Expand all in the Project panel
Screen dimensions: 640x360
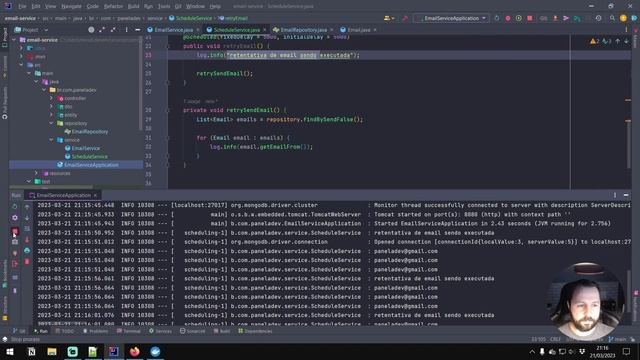coord(102,30)
